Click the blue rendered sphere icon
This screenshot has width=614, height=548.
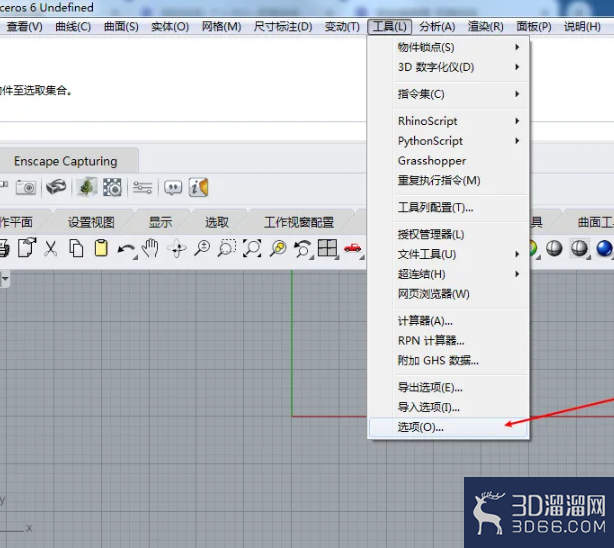[604, 248]
